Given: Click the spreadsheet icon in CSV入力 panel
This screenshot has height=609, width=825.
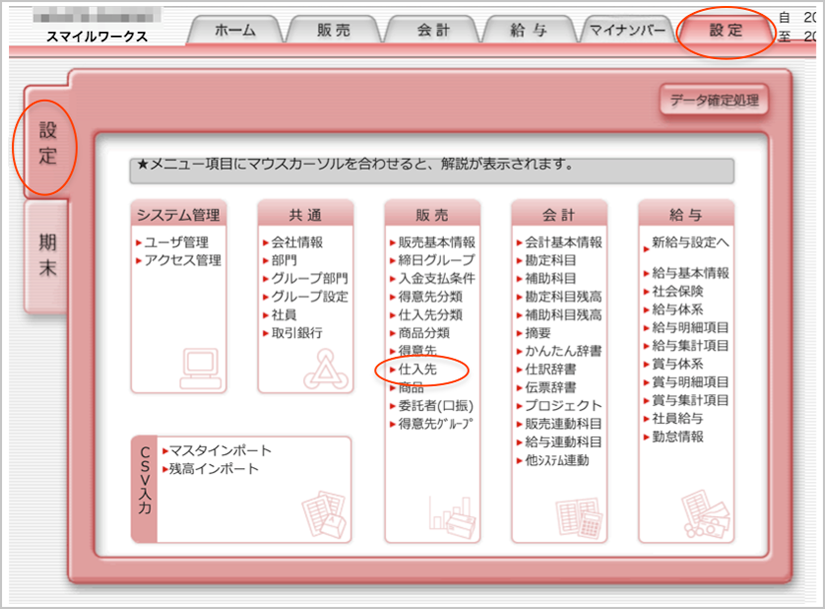Looking at the screenshot, I should [324, 514].
